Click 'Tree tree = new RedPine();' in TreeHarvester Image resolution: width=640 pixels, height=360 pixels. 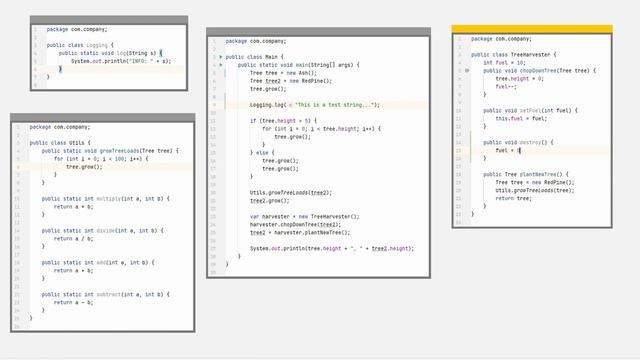click(535, 182)
